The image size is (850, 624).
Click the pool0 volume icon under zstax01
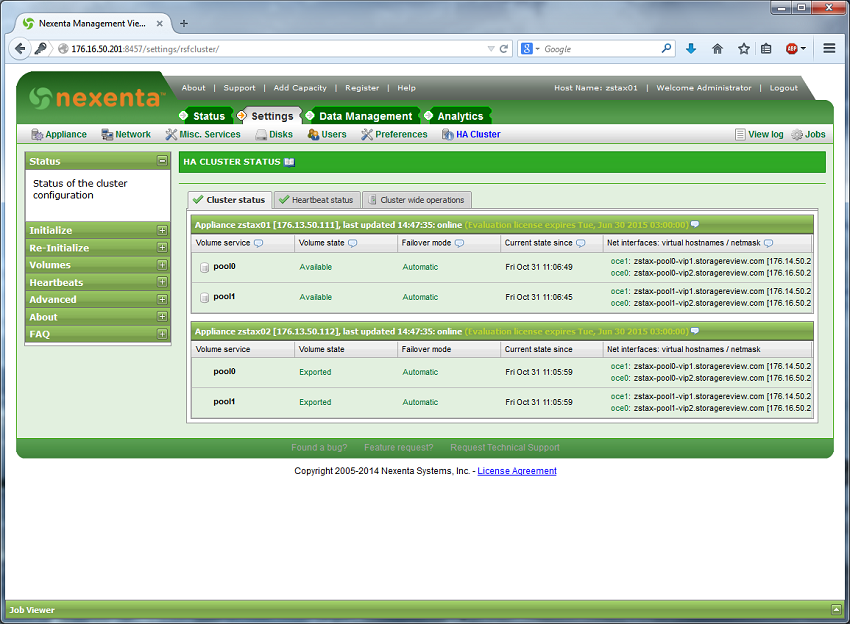tap(204, 267)
